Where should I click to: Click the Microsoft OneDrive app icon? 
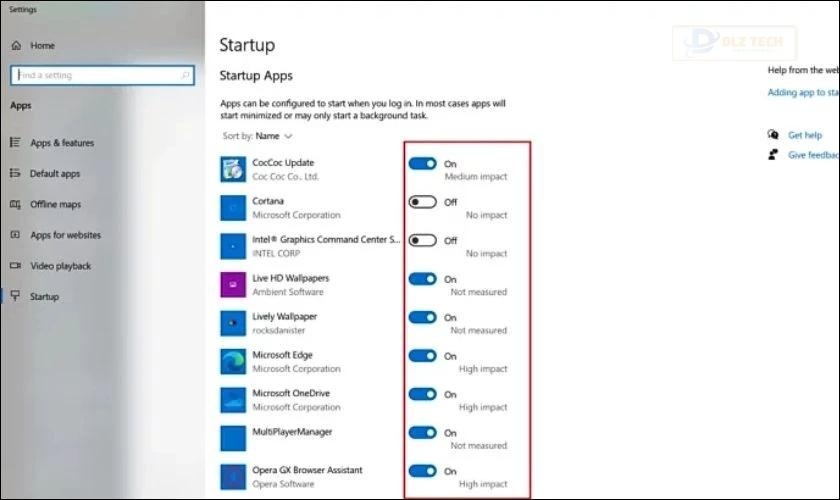click(233, 400)
